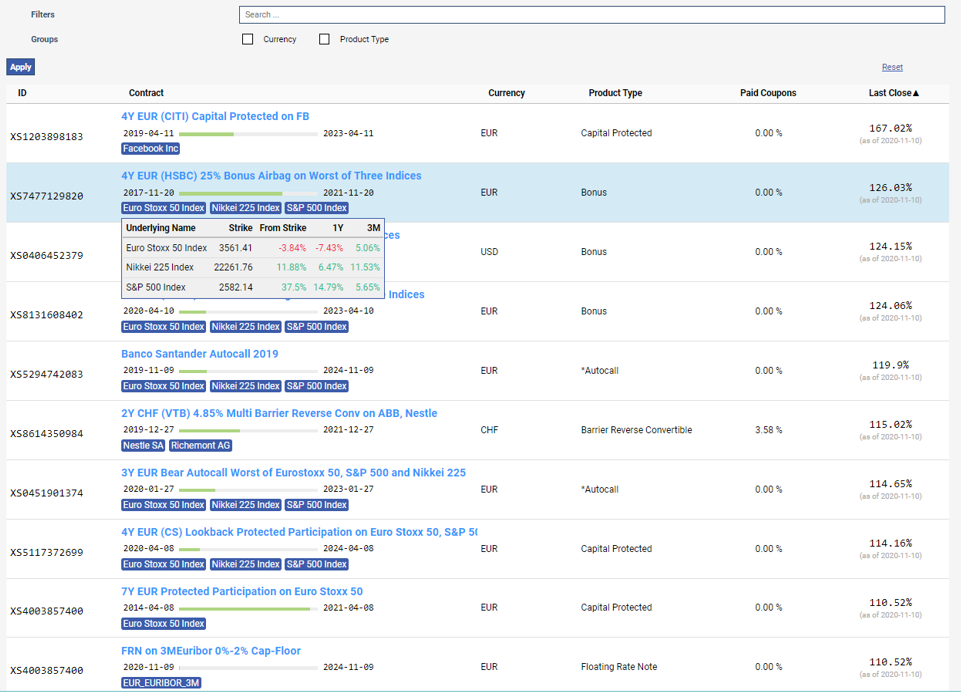Click the Reset link
The image size is (961, 692).
tap(892, 67)
